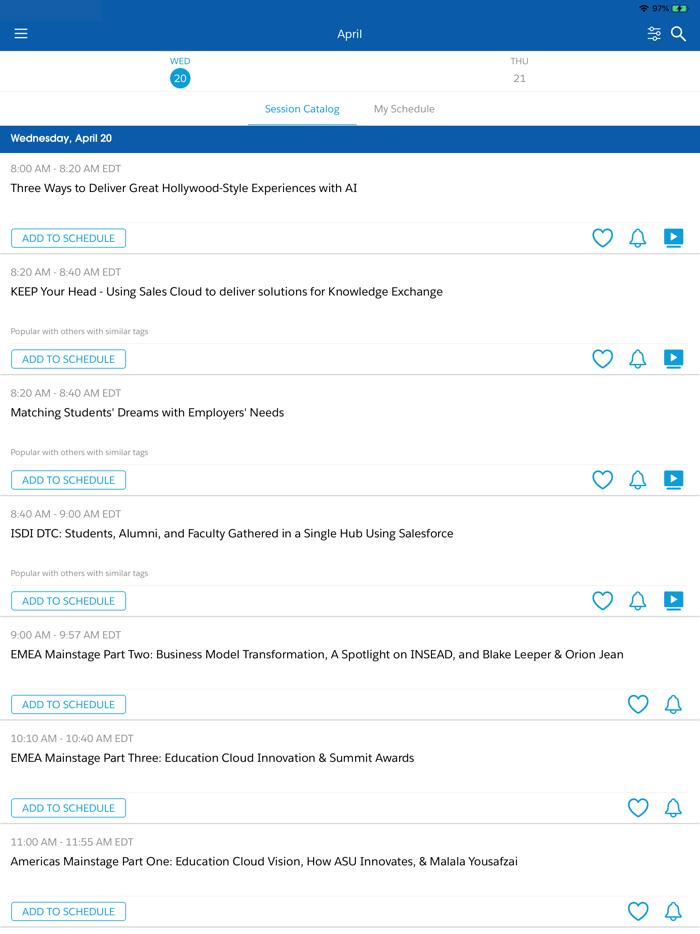Open the session filter settings
This screenshot has width=700, height=934.
654,33
